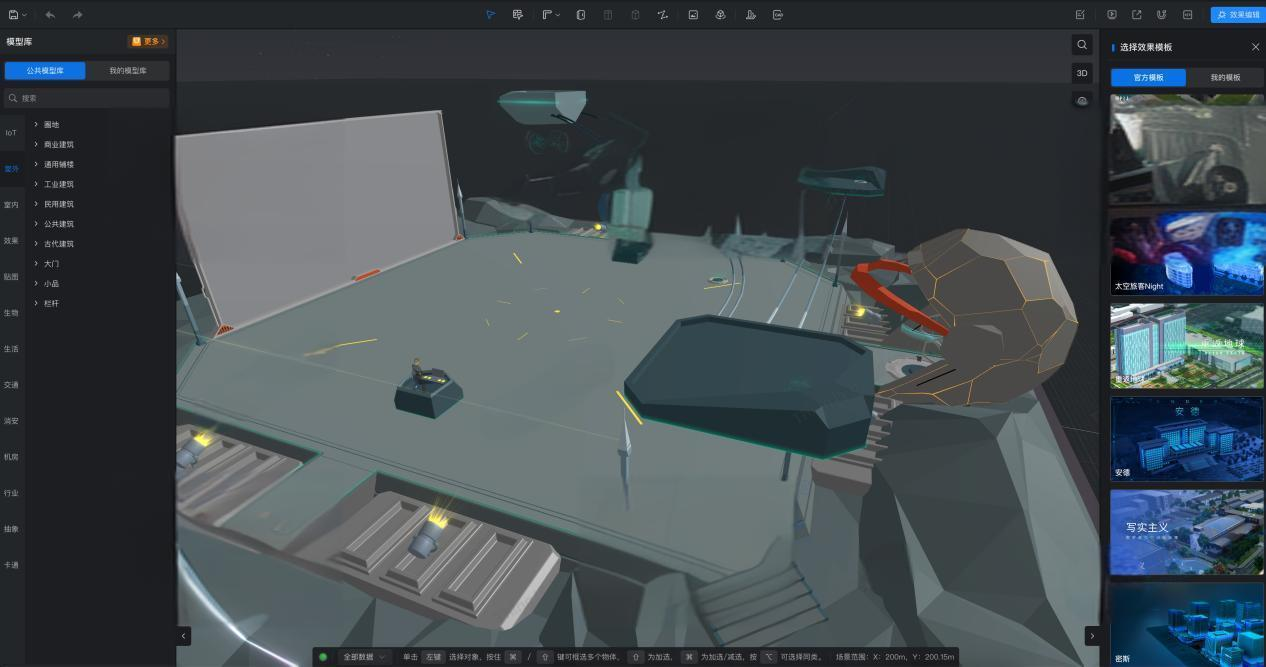Expand the 古代建筑 category

coord(58,244)
